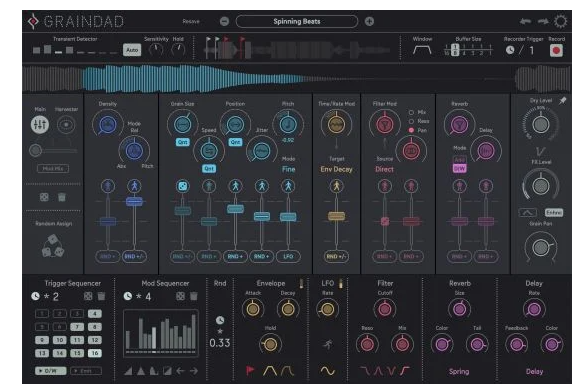Select the Harvester eye view icon
587x389 pixels.
(x=66, y=125)
